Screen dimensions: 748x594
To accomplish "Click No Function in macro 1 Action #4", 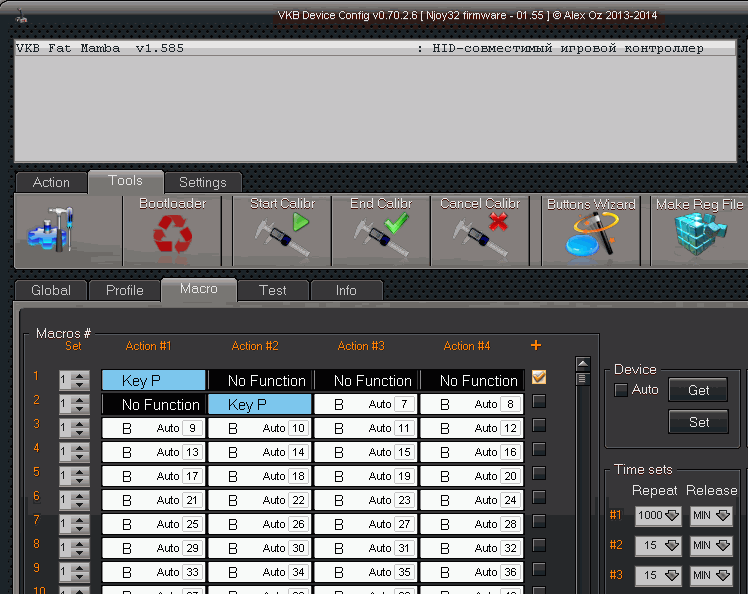I will (472, 380).
